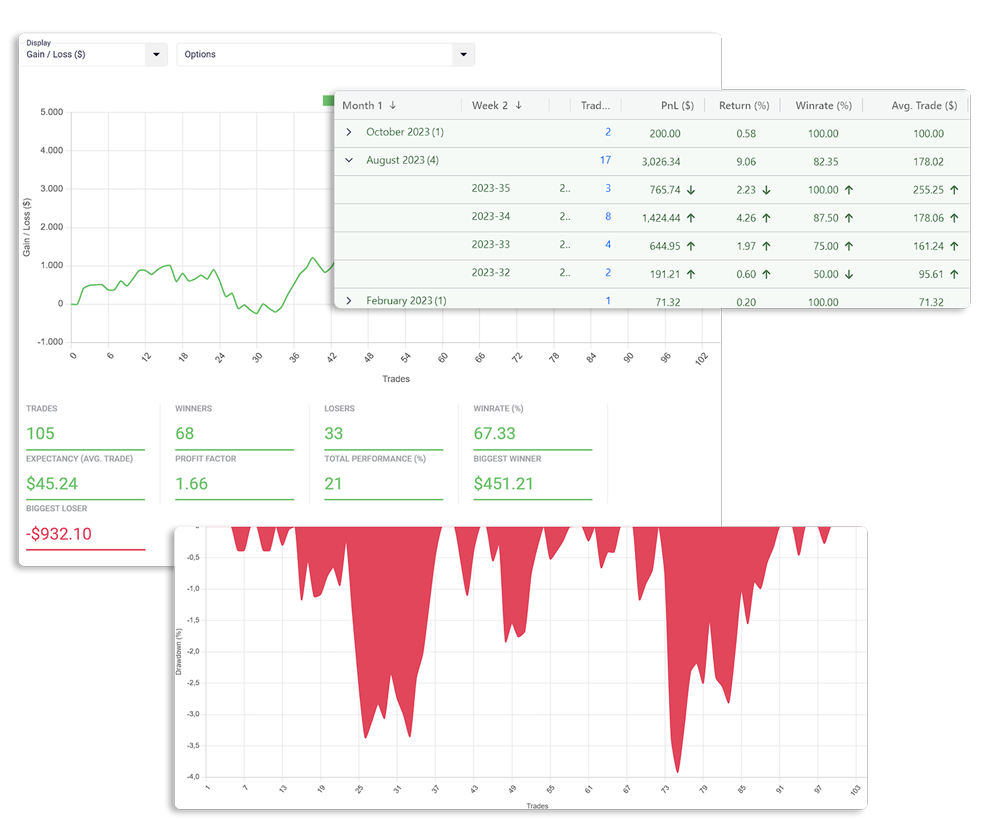Open the Options dropdown
This screenshot has width=1000, height=833.
tap(462, 55)
